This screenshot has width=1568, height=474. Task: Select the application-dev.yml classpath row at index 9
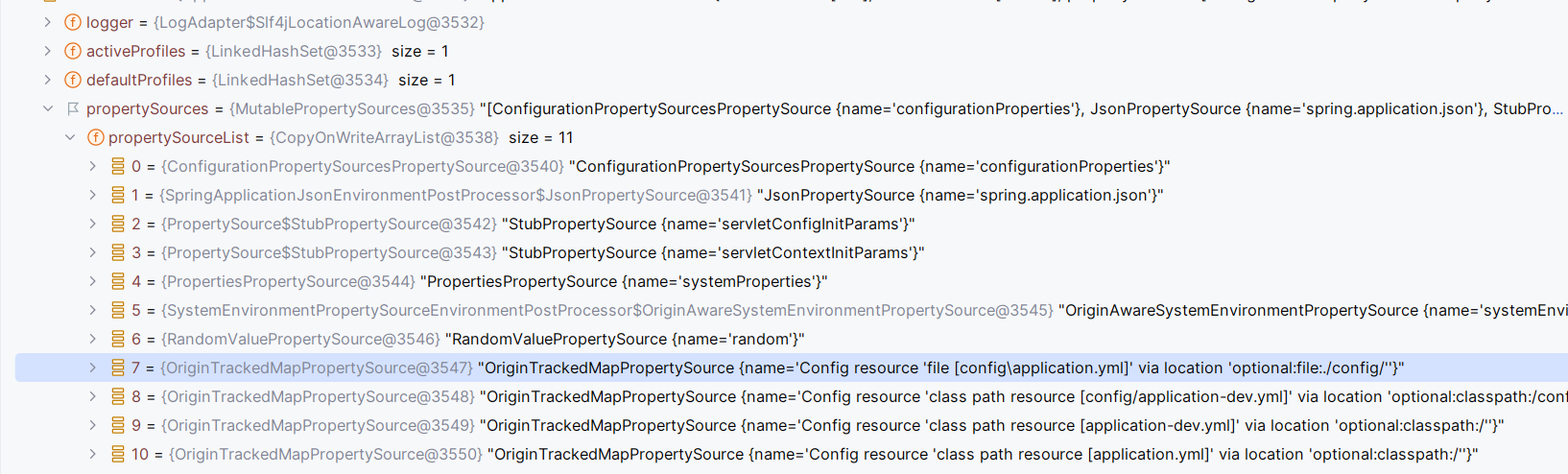tap(792, 425)
